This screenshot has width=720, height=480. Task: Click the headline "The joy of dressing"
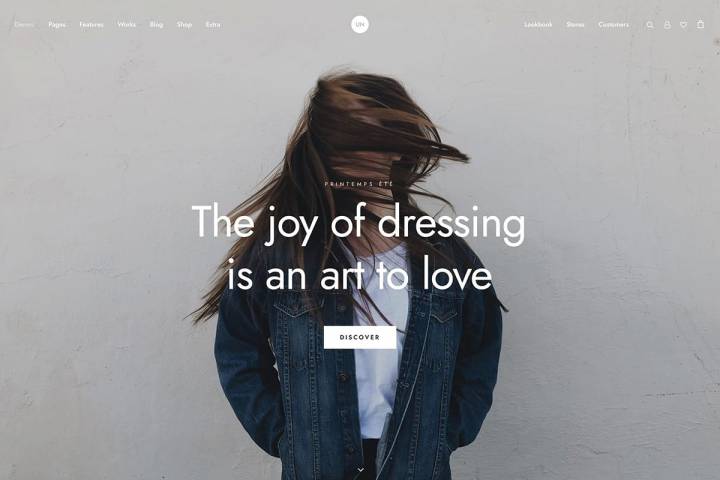pos(359,223)
